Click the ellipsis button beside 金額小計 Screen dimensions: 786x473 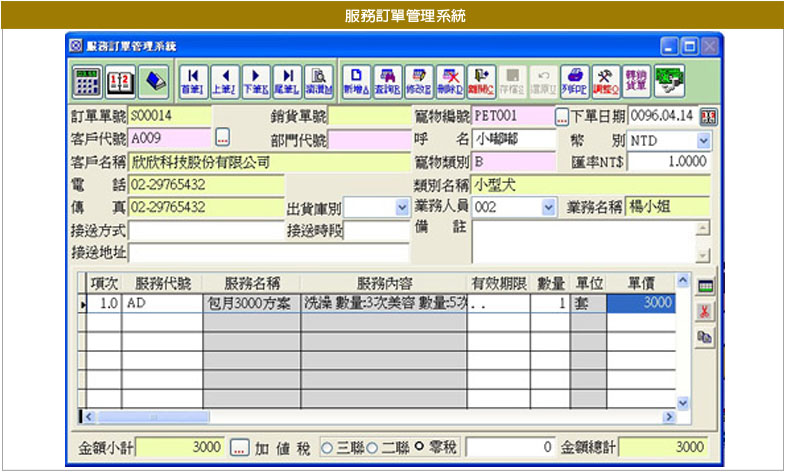239,447
